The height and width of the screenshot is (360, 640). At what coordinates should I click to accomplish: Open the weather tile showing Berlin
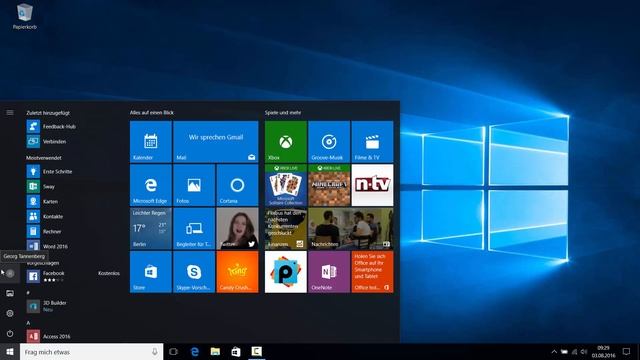tap(151, 229)
